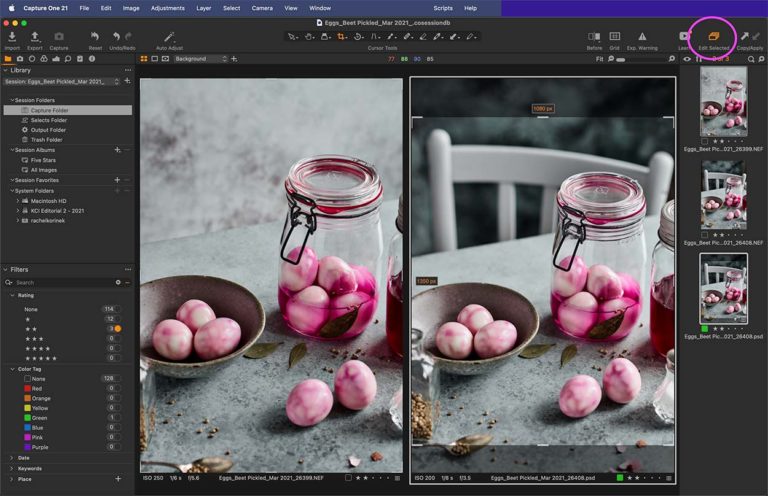Expand the Date filter section

[12, 458]
